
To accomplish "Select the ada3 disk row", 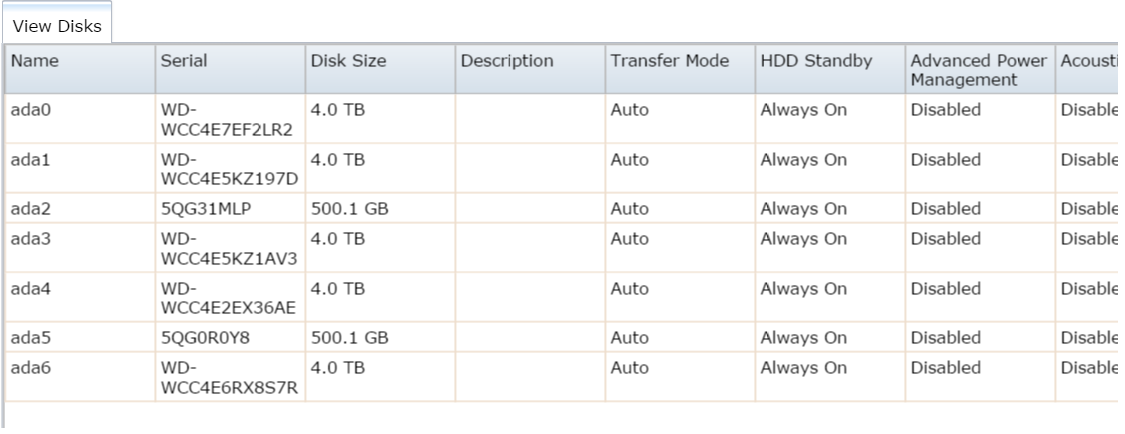I will tap(30, 240).
